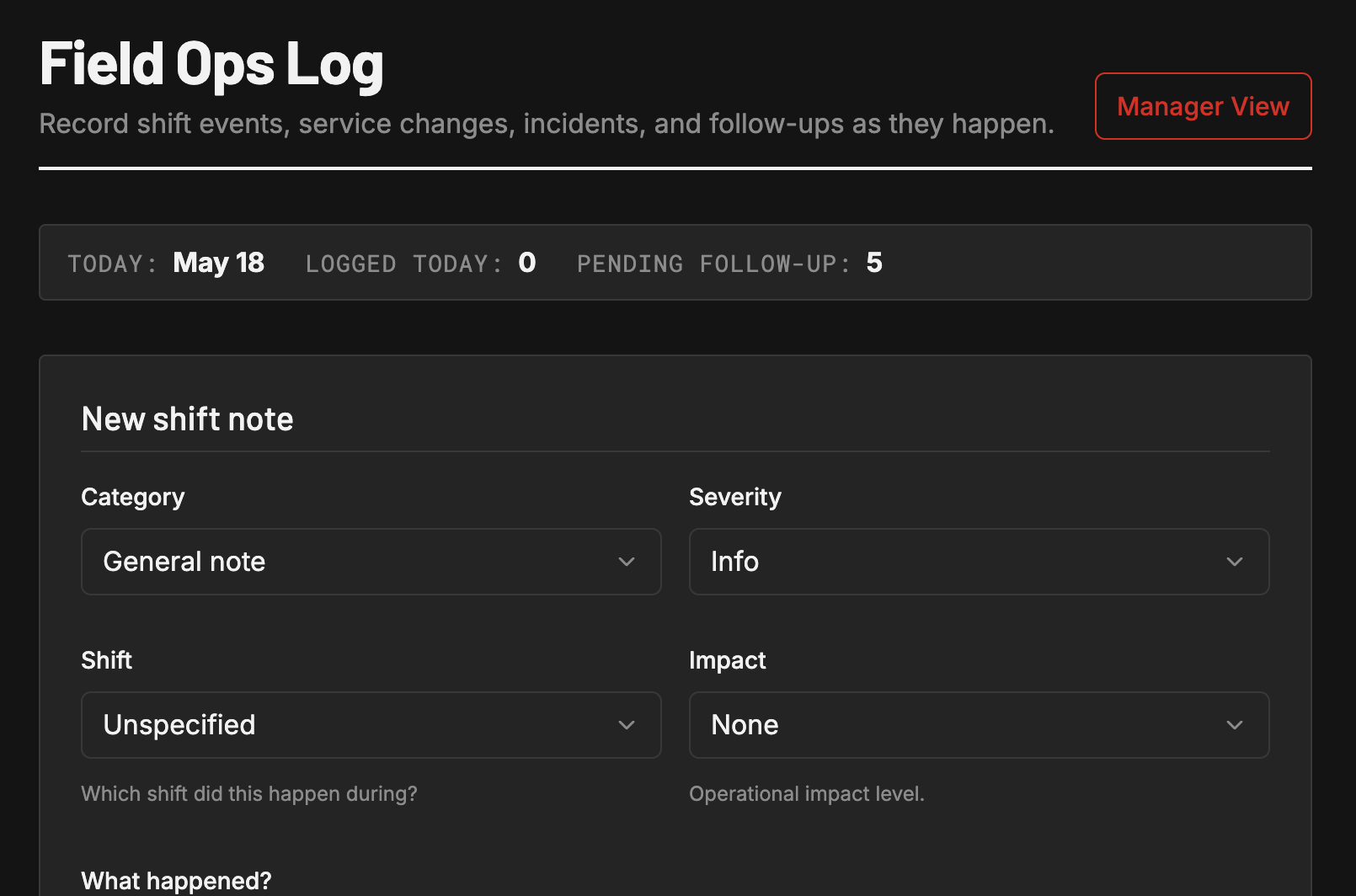
Task: Click 'Which shift did this happen during?' hint
Action: [249, 794]
